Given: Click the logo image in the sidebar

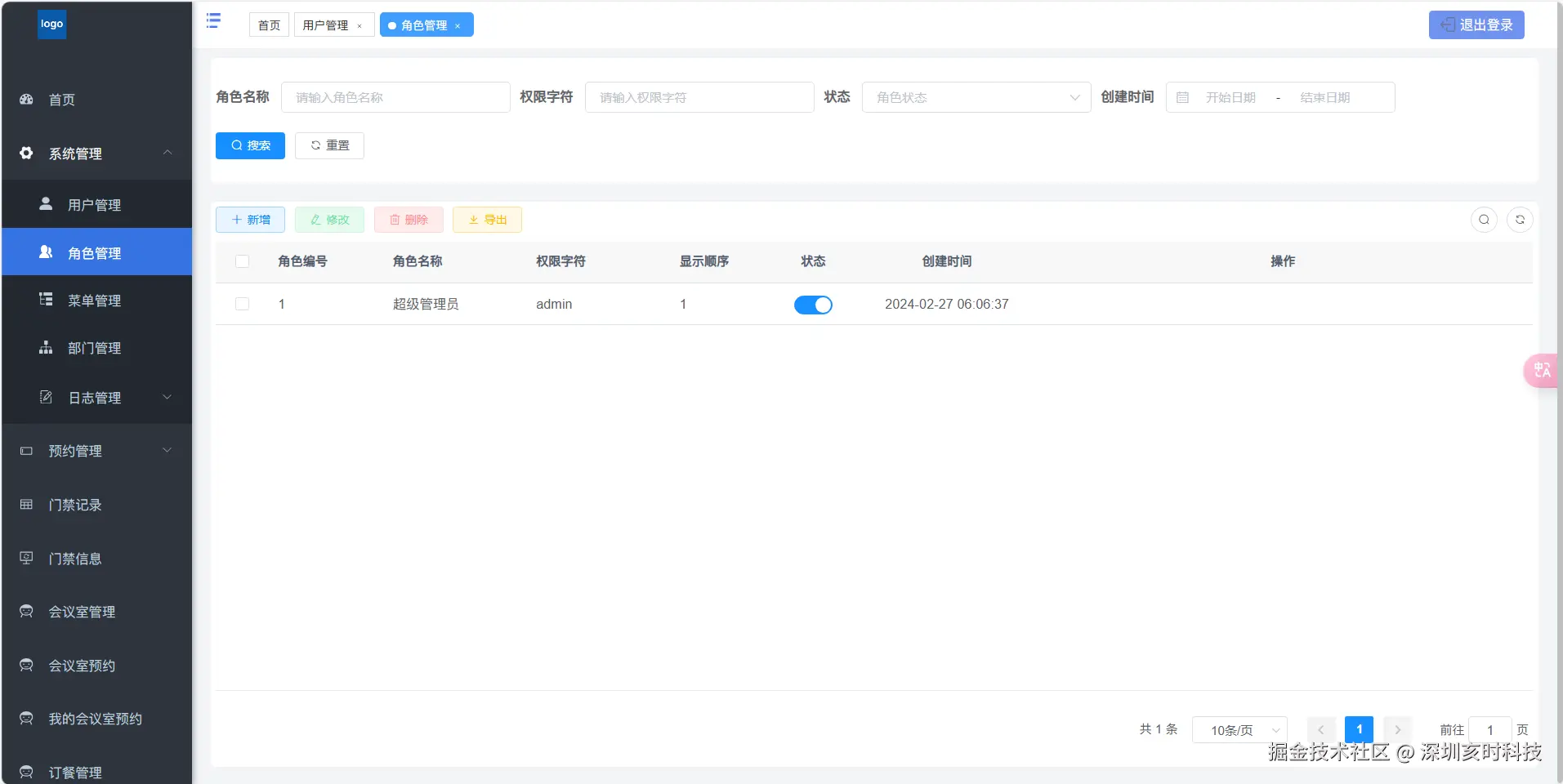Looking at the screenshot, I should pos(51,24).
